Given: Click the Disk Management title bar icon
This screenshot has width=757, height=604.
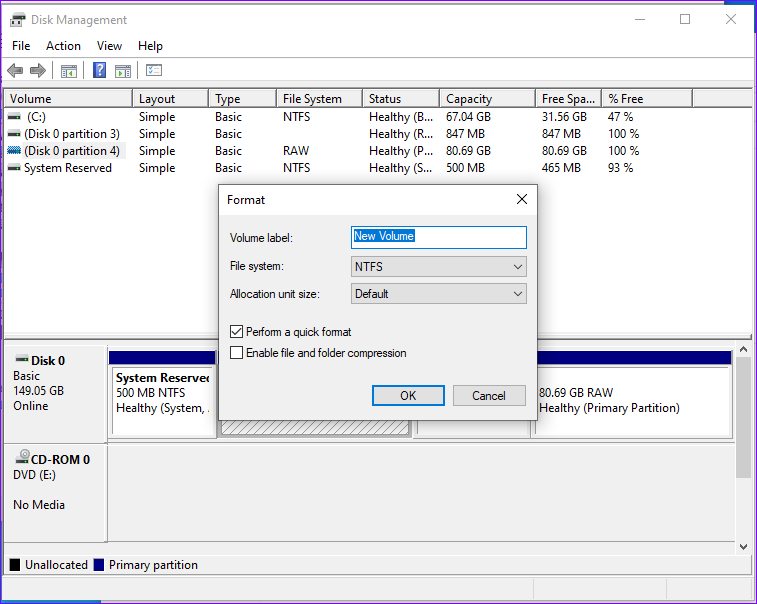Looking at the screenshot, I should pos(17,20).
